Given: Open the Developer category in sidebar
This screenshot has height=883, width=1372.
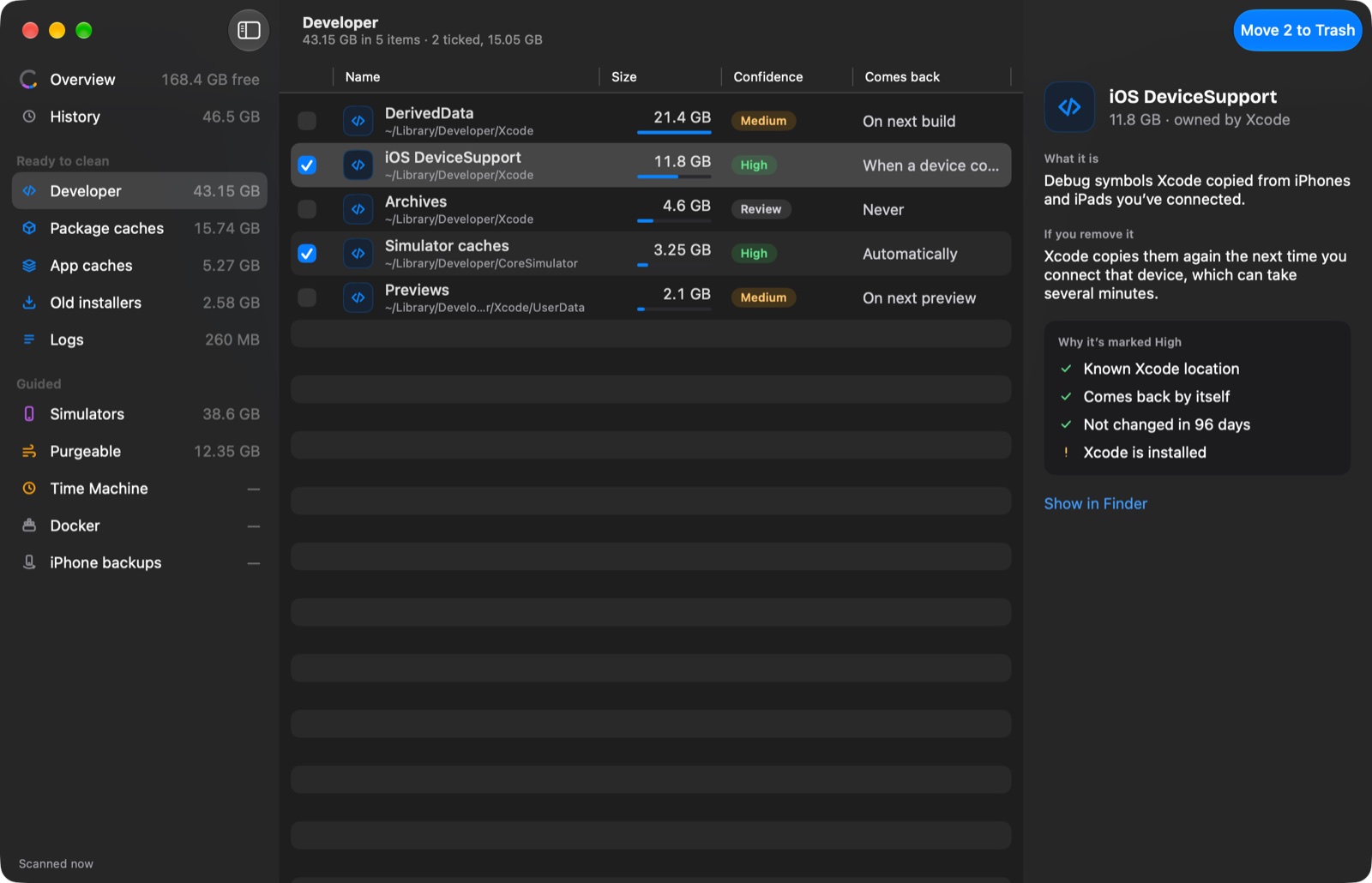Looking at the screenshot, I should (140, 191).
